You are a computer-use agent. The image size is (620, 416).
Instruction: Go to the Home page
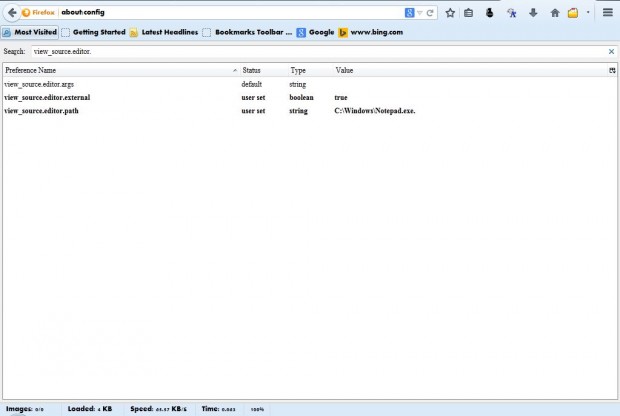click(x=555, y=13)
